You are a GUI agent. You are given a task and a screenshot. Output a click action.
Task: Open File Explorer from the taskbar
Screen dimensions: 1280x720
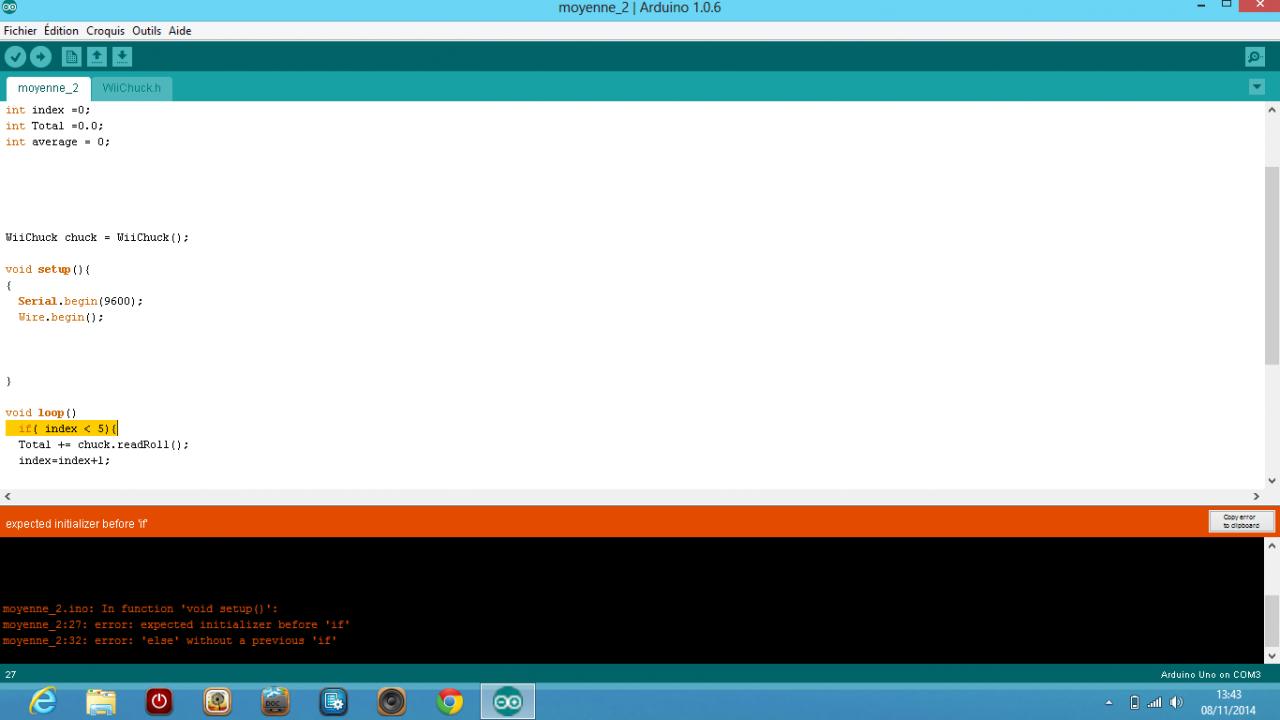(101, 702)
